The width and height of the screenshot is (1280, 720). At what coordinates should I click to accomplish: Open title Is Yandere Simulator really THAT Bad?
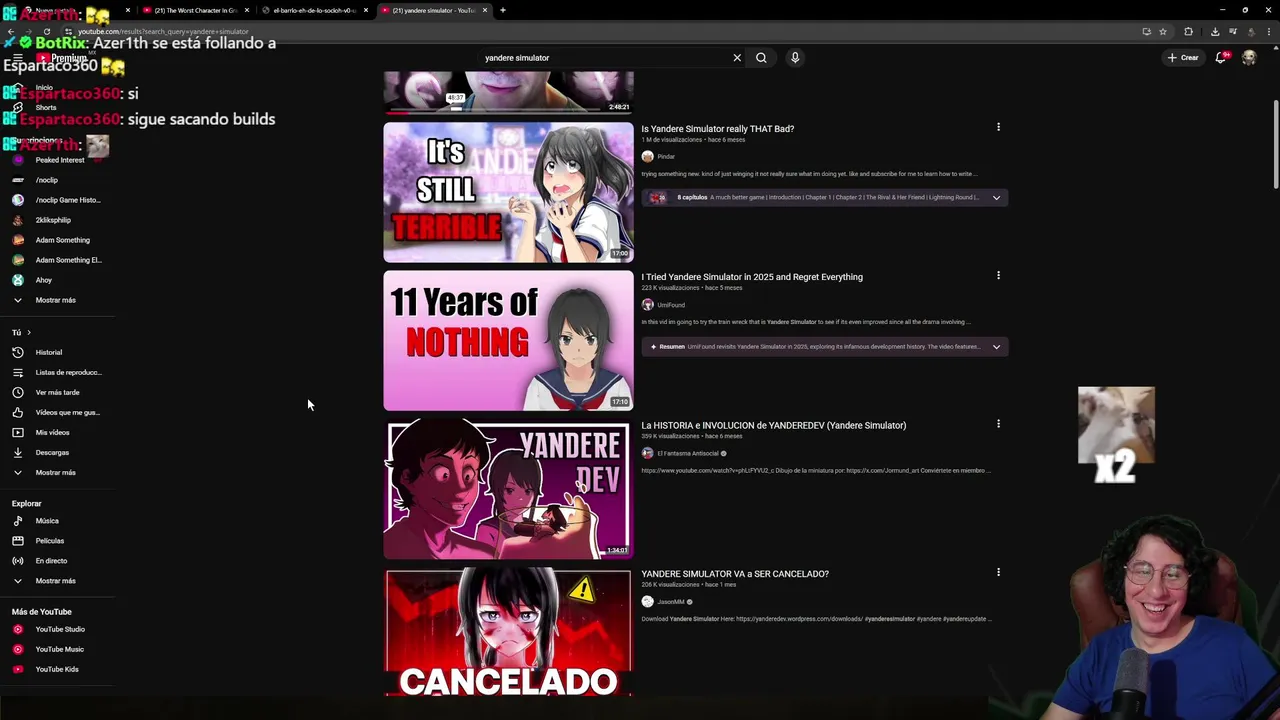718,129
